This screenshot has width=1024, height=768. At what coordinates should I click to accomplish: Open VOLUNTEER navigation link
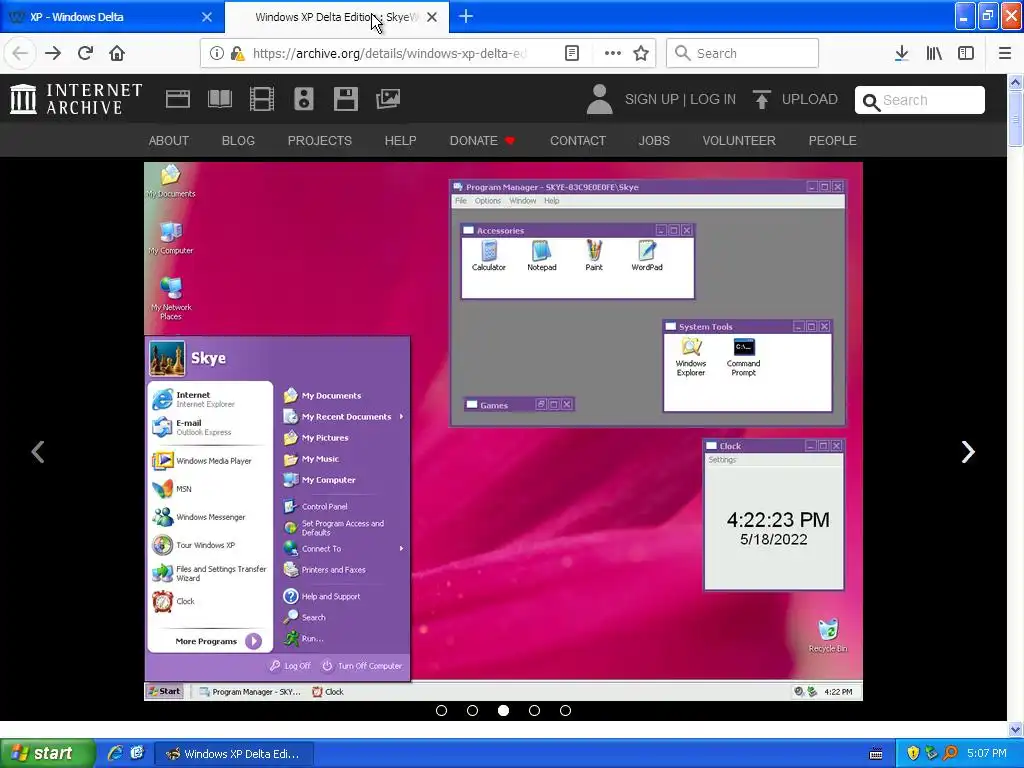click(x=739, y=140)
